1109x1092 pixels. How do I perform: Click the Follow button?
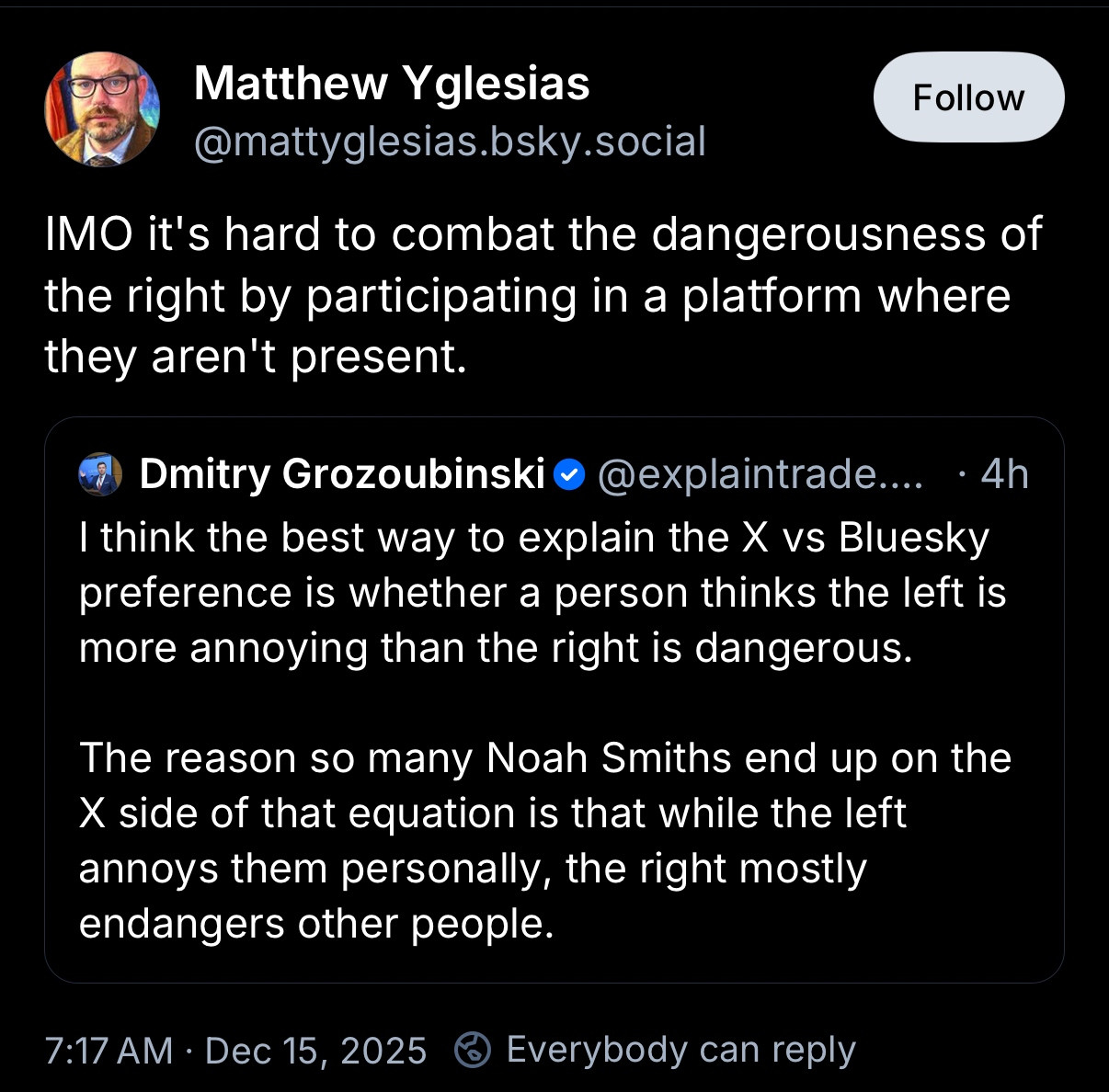tap(968, 97)
